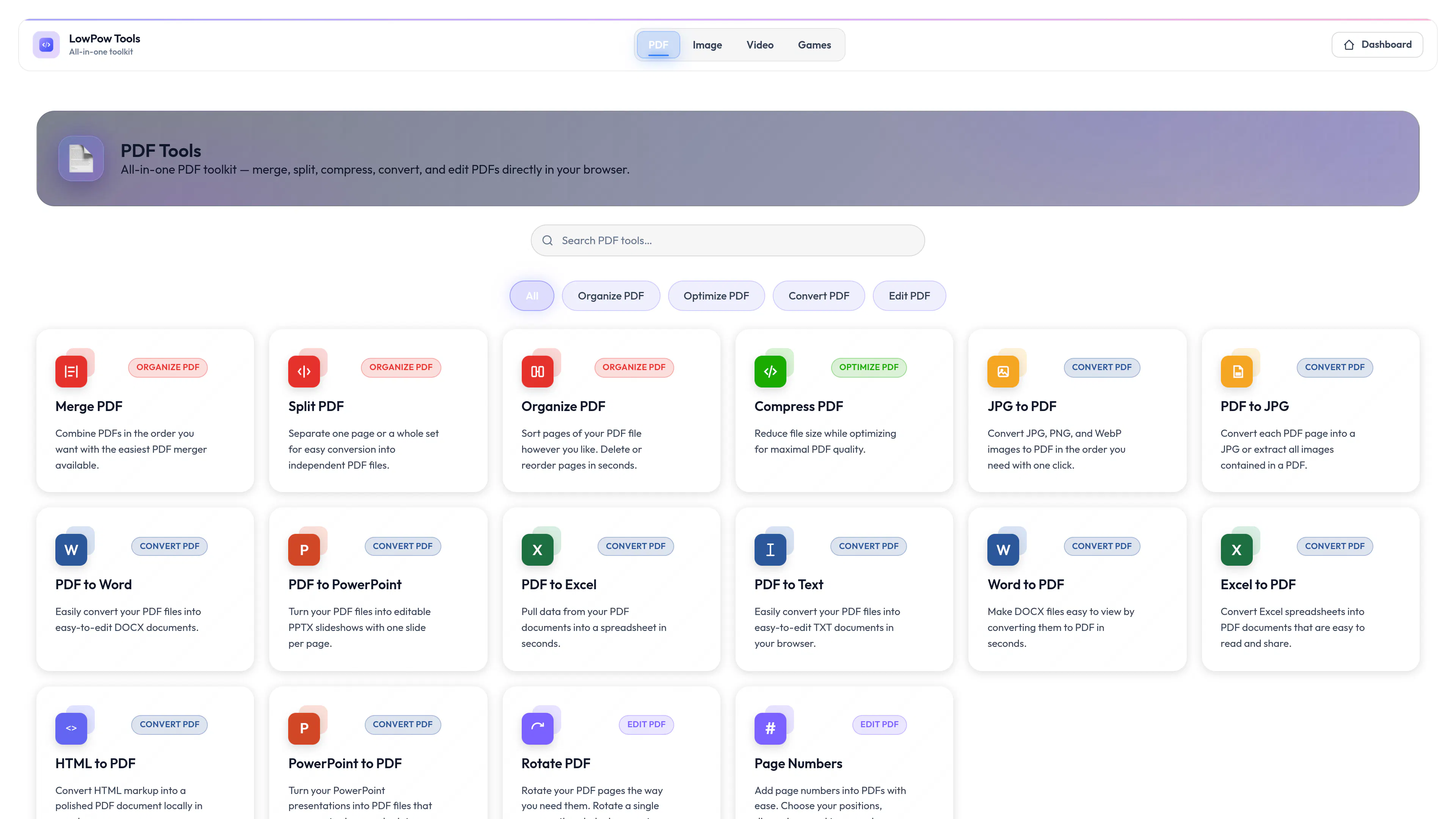Switch to the PDF tab

point(659,45)
